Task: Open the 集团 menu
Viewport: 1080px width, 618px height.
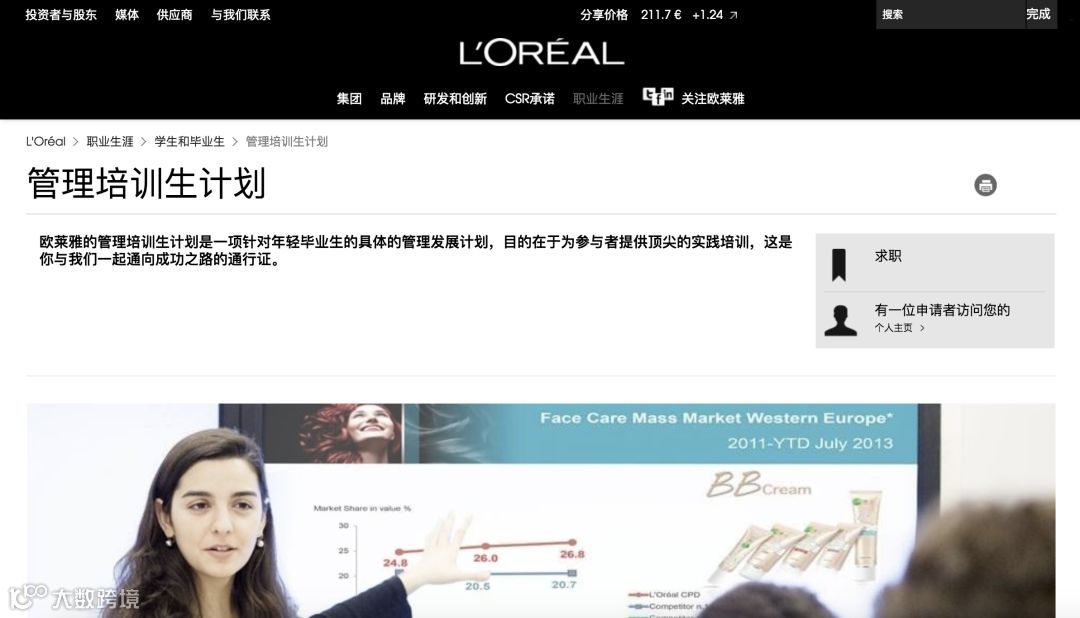Action: (x=349, y=99)
